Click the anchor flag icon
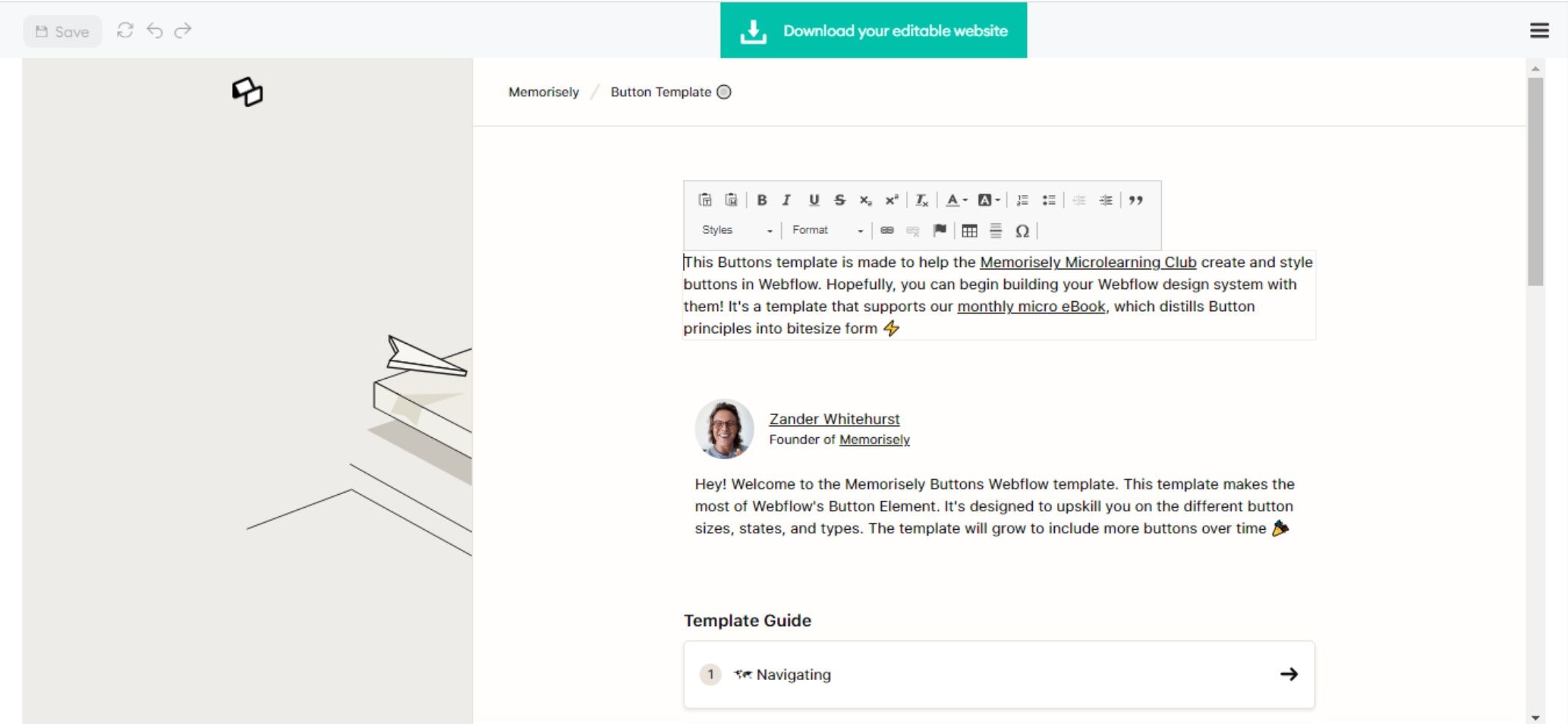1568x724 pixels. [x=940, y=230]
